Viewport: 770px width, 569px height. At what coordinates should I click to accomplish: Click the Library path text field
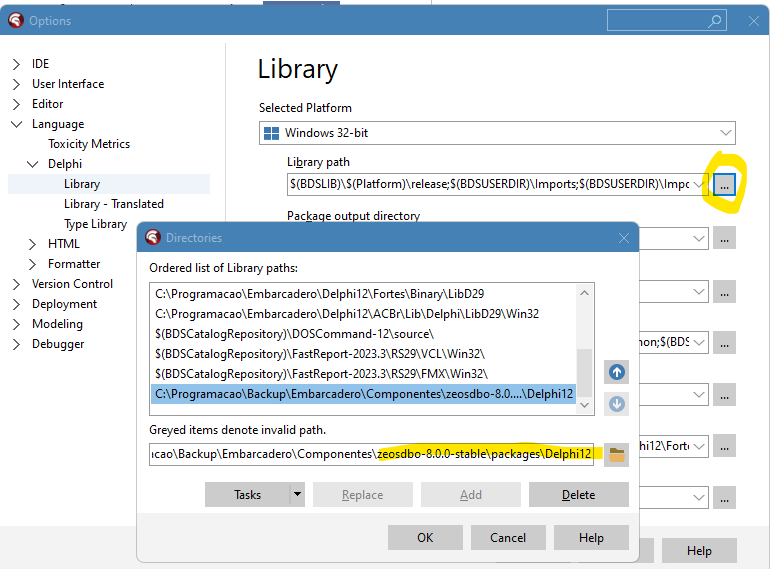[497, 185]
